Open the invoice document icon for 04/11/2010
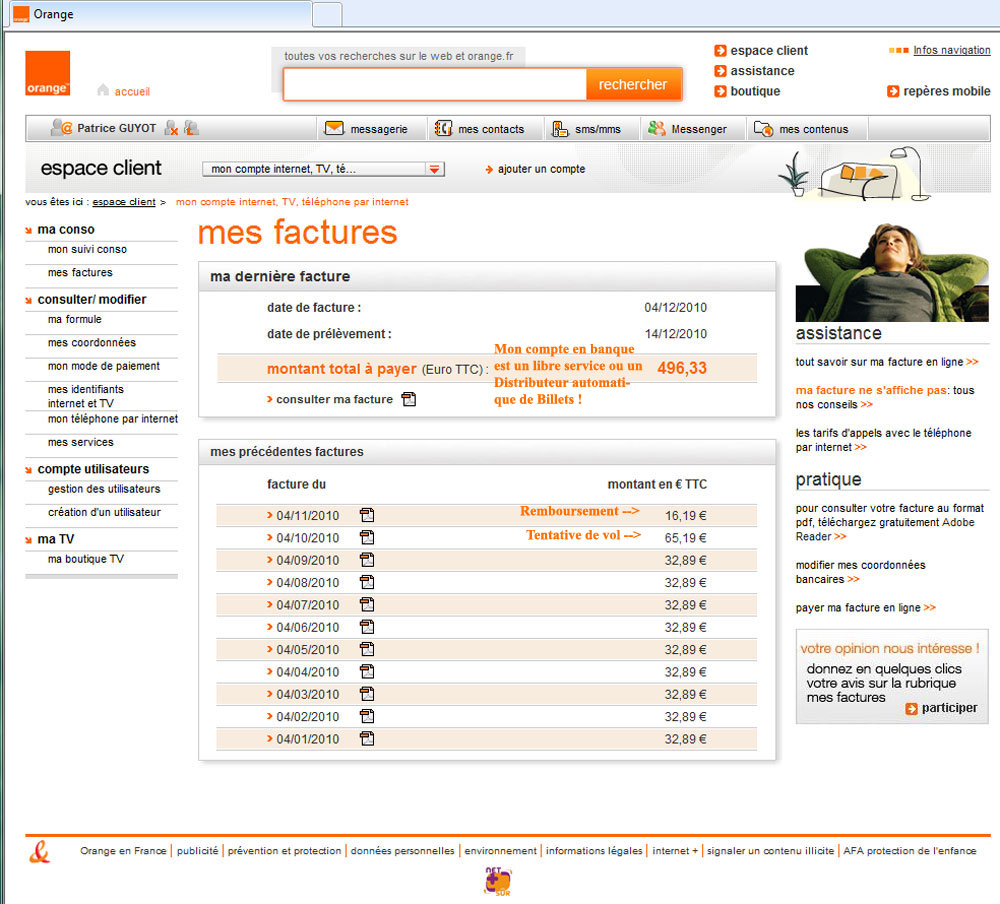 367,515
